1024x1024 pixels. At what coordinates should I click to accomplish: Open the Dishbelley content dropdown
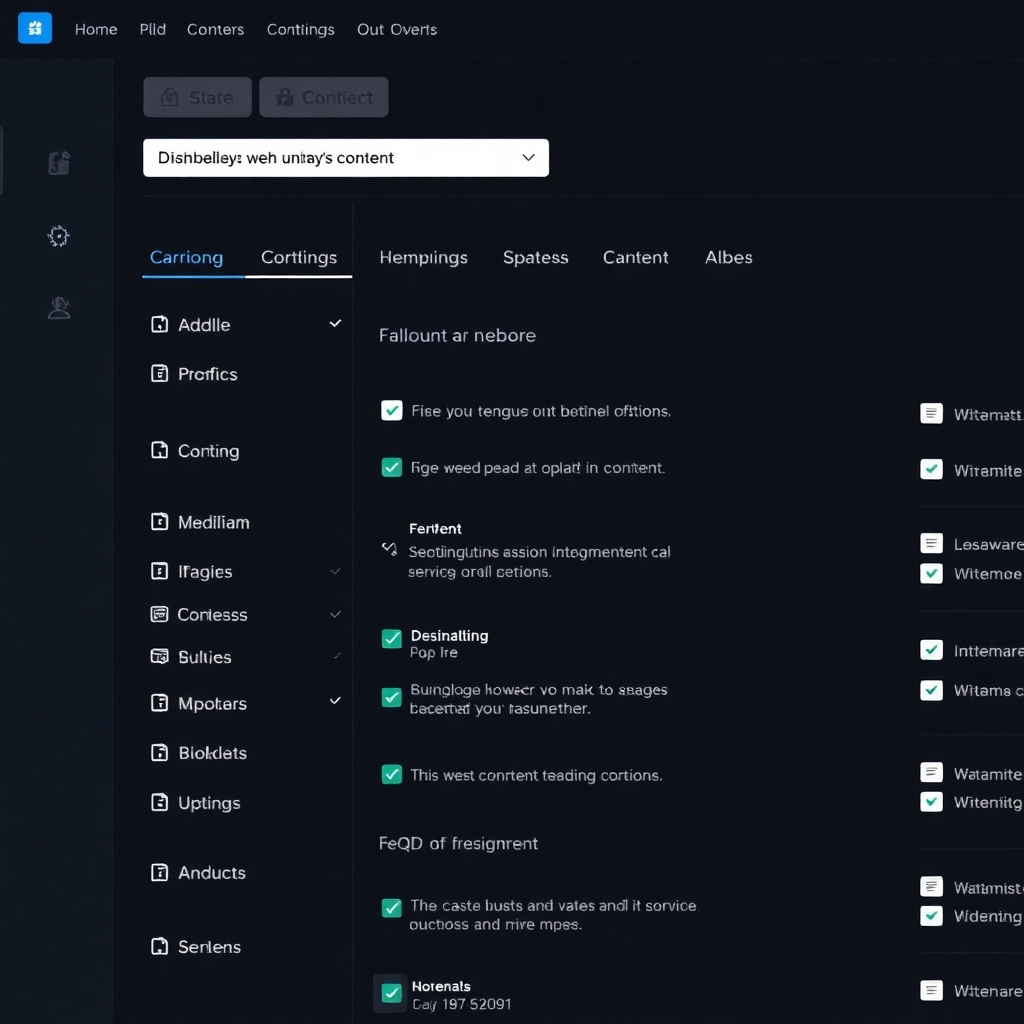click(345, 157)
